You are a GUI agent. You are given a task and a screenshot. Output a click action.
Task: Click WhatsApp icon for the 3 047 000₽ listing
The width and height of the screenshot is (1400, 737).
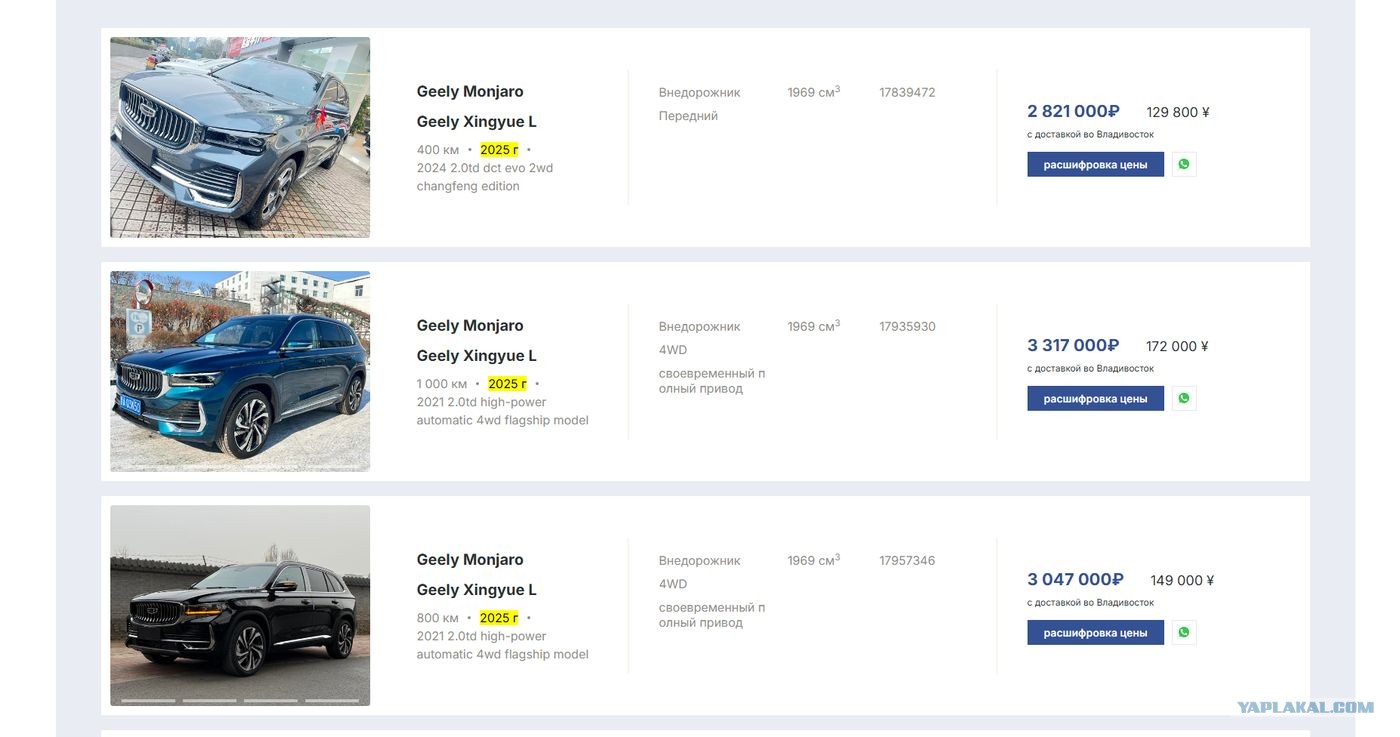1184,632
